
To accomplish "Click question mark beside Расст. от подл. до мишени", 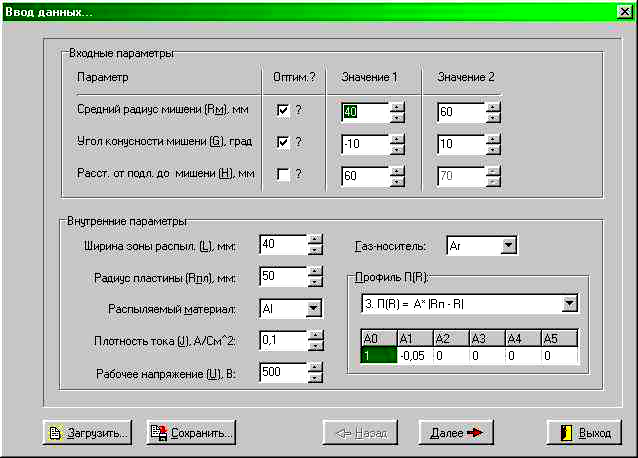I will coord(299,174).
